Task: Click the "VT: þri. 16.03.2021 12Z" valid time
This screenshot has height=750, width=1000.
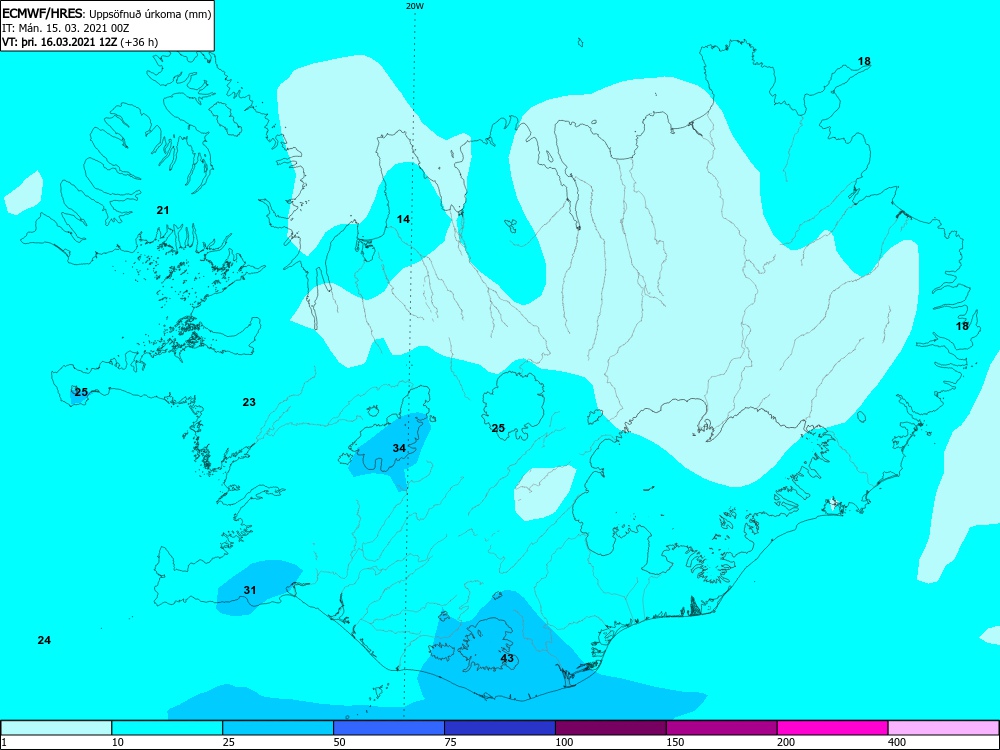Action: pos(59,42)
